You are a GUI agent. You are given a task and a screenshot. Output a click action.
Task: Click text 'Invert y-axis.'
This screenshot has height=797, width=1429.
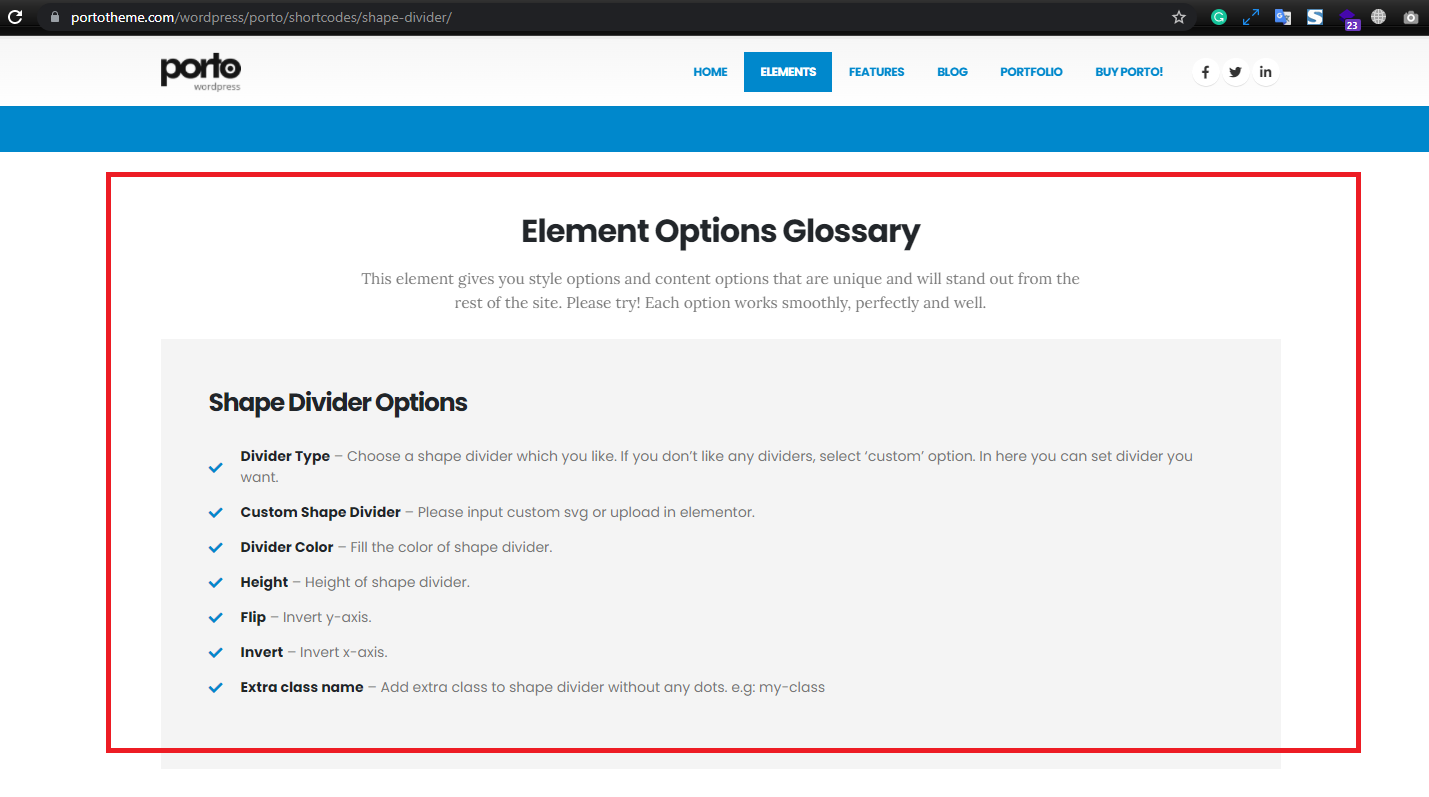pyautogui.click(x=327, y=617)
